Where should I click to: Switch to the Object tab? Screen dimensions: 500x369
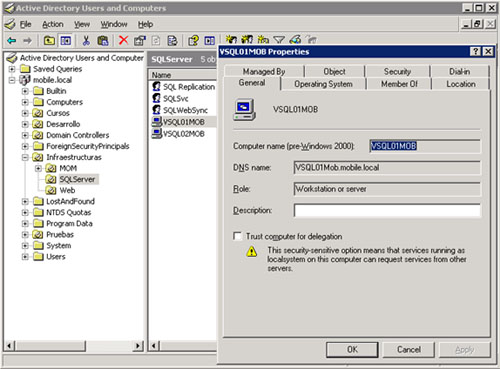point(334,71)
